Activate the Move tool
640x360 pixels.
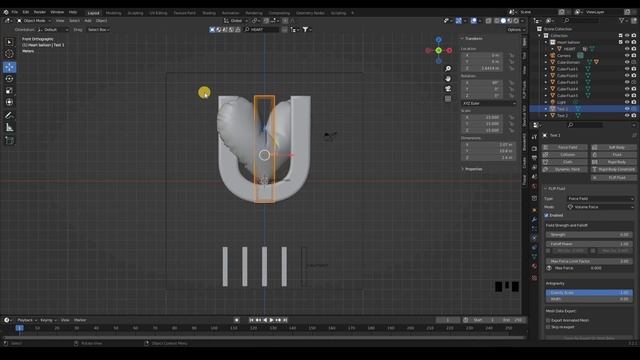pos(9,67)
